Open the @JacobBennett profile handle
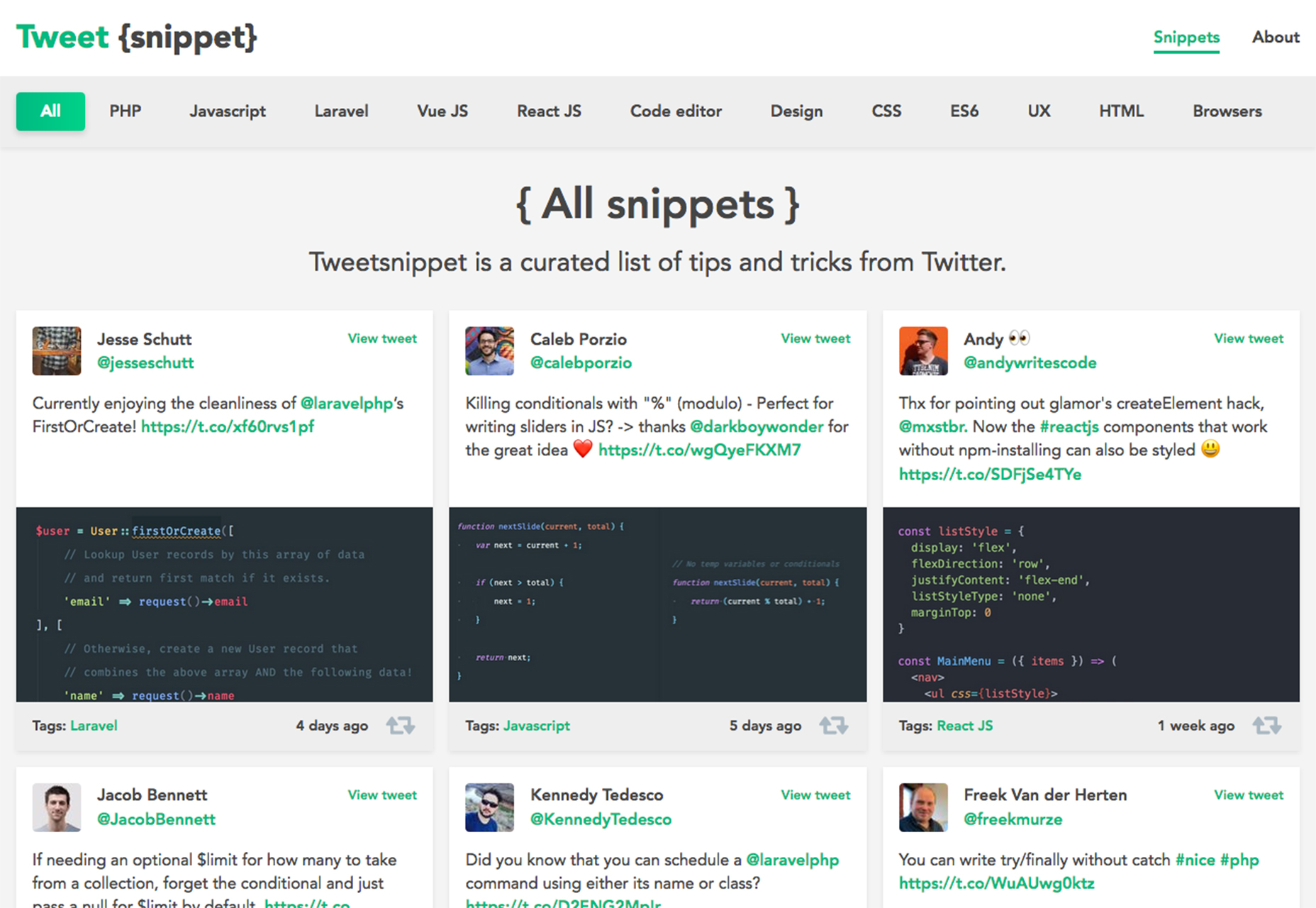The width and height of the screenshot is (1316, 908). [x=156, y=819]
